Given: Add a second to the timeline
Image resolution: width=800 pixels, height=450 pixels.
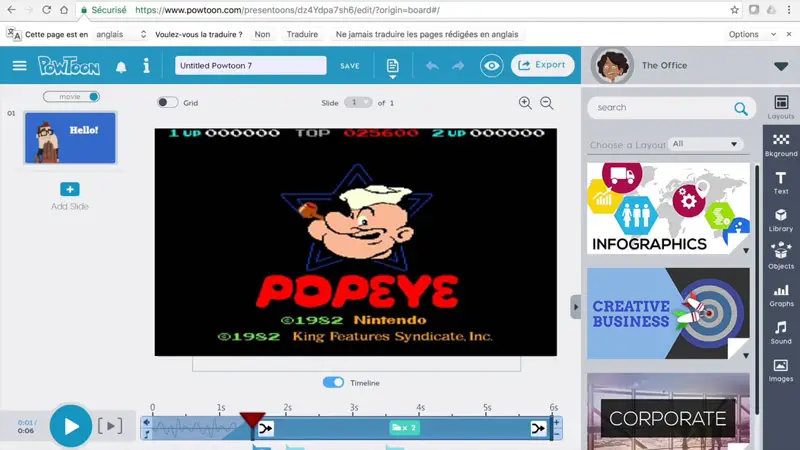Looking at the screenshot, I should click(x=557, y=422).
